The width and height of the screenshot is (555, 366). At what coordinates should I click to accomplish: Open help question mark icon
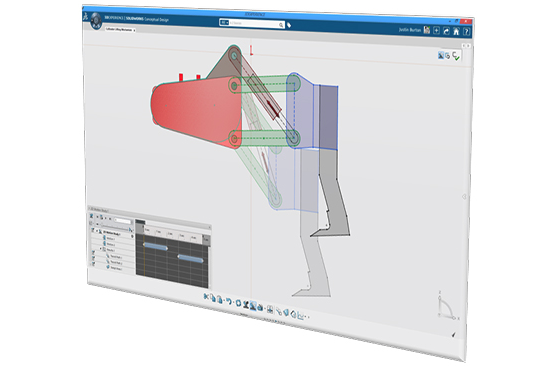click(x=467, y=32)
